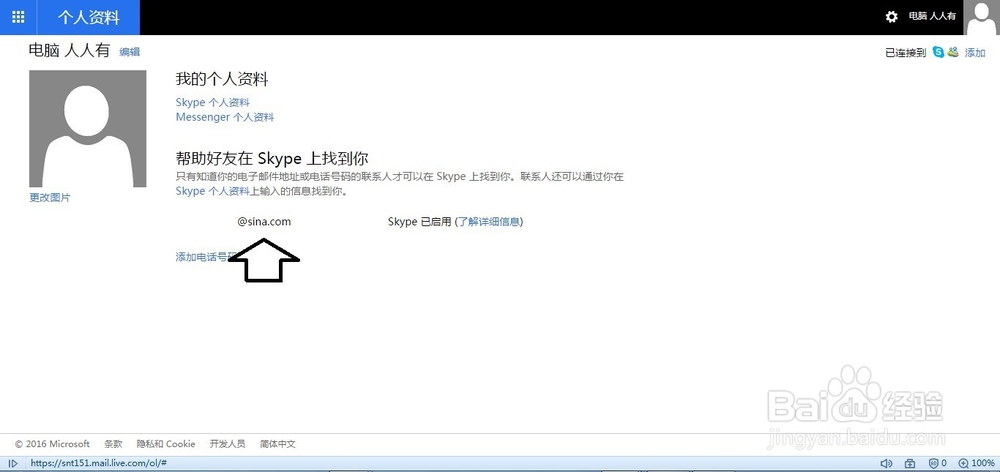The height and width of the screenshot is (472, 1000).
Task: Open the app launcher grid icon
Action: [18, 17]
